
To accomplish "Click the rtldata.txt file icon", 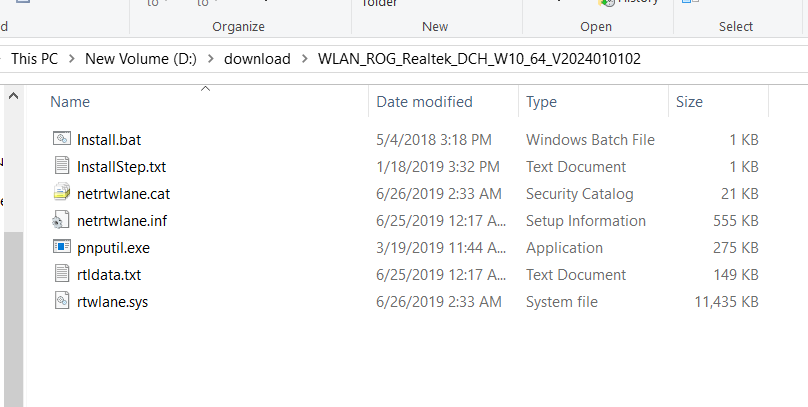I will click(x=62, y=274).
